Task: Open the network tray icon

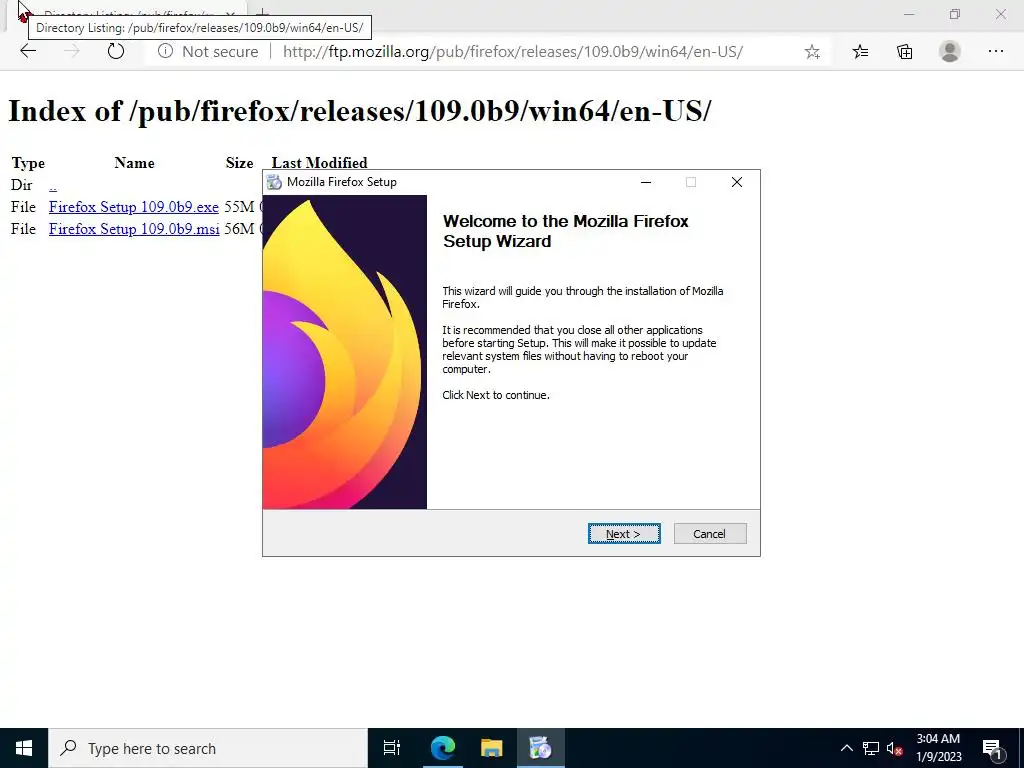Action: (871, 748)
